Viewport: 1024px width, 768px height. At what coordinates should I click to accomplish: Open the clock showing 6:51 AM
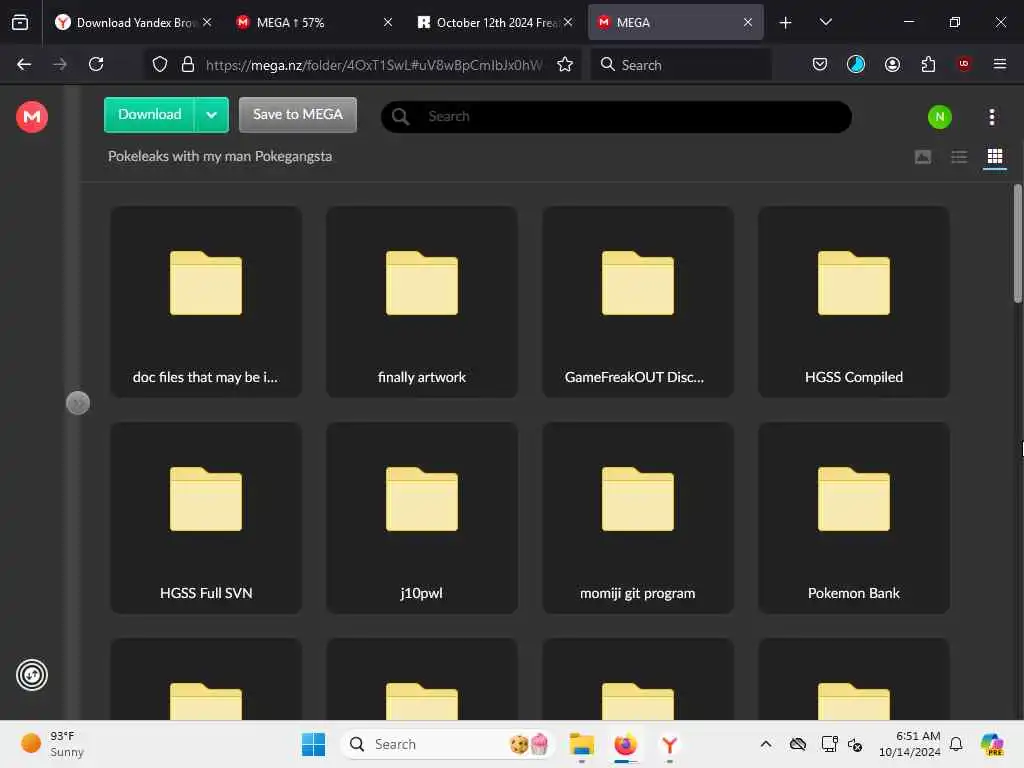tap(909, 744)
